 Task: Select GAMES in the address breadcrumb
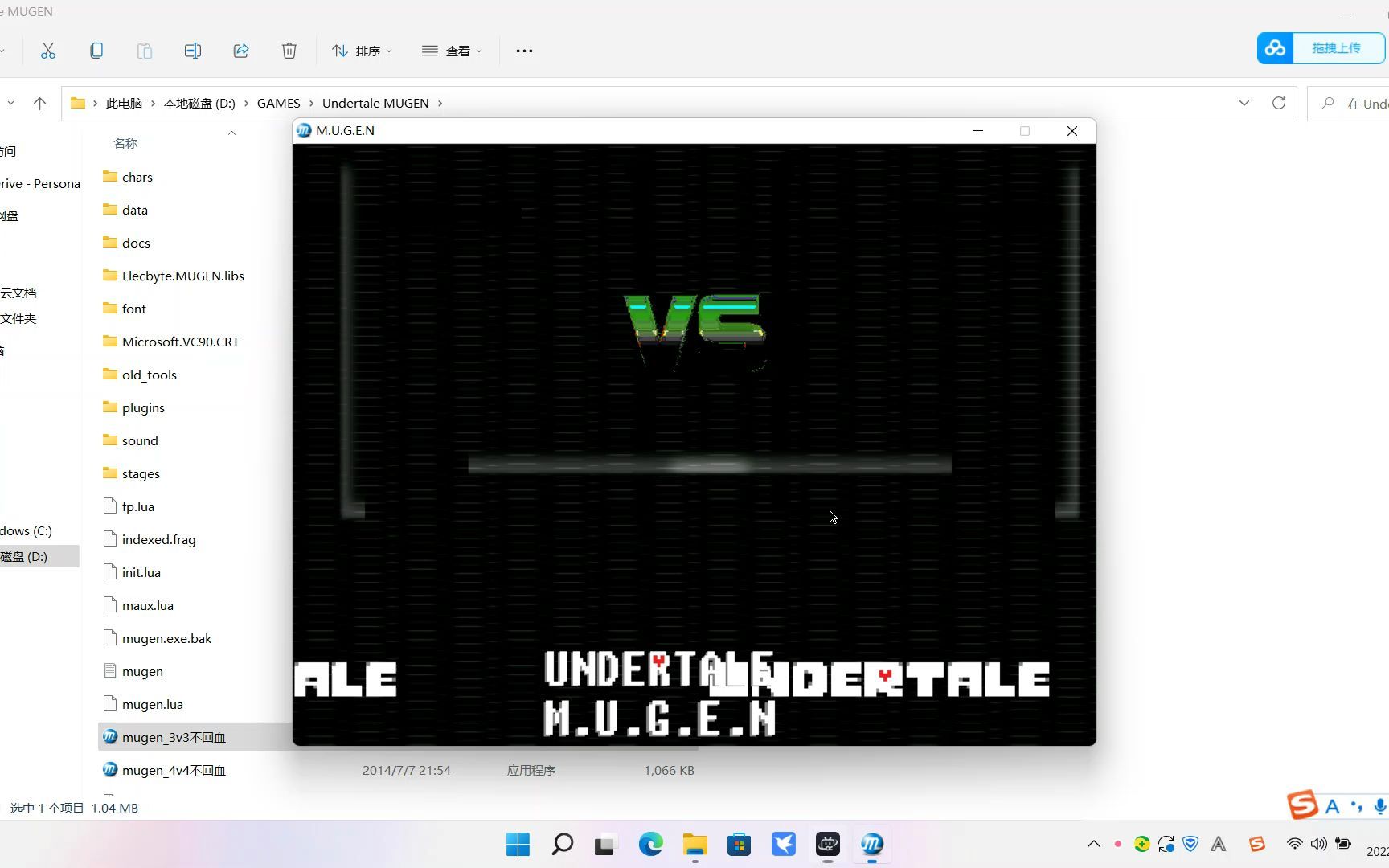[278, 103]
